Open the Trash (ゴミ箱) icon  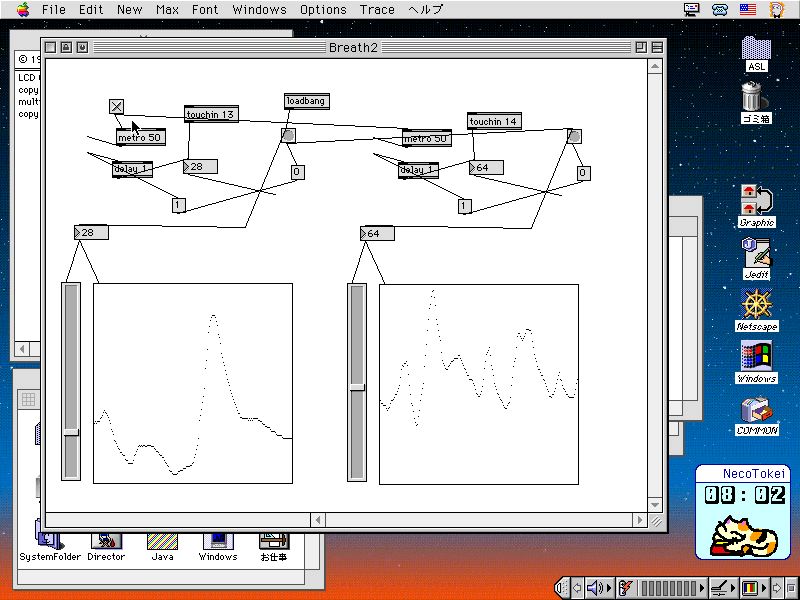pos(756,98)
